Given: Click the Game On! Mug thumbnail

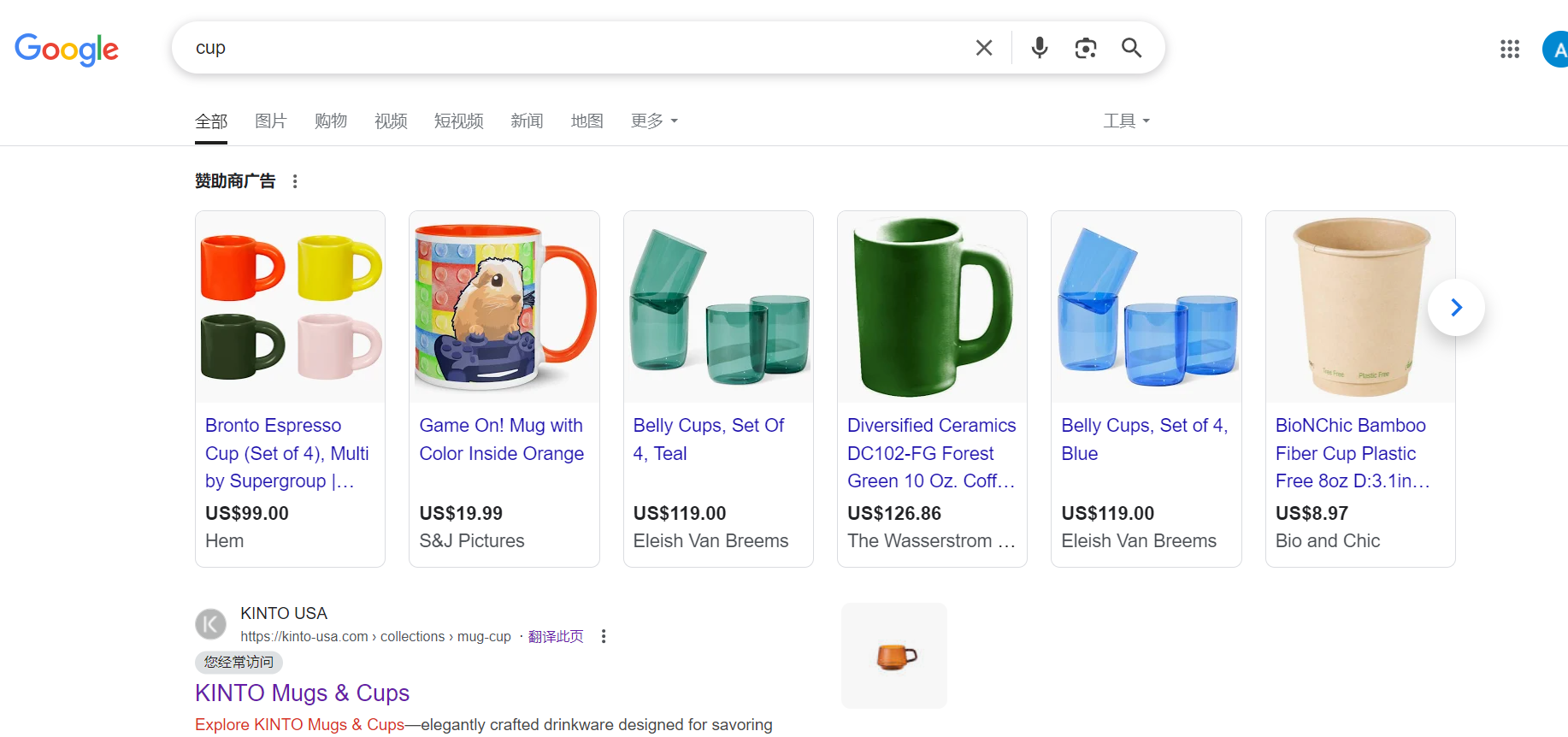Looking at the screenshot, I should [x=504, y=307].
